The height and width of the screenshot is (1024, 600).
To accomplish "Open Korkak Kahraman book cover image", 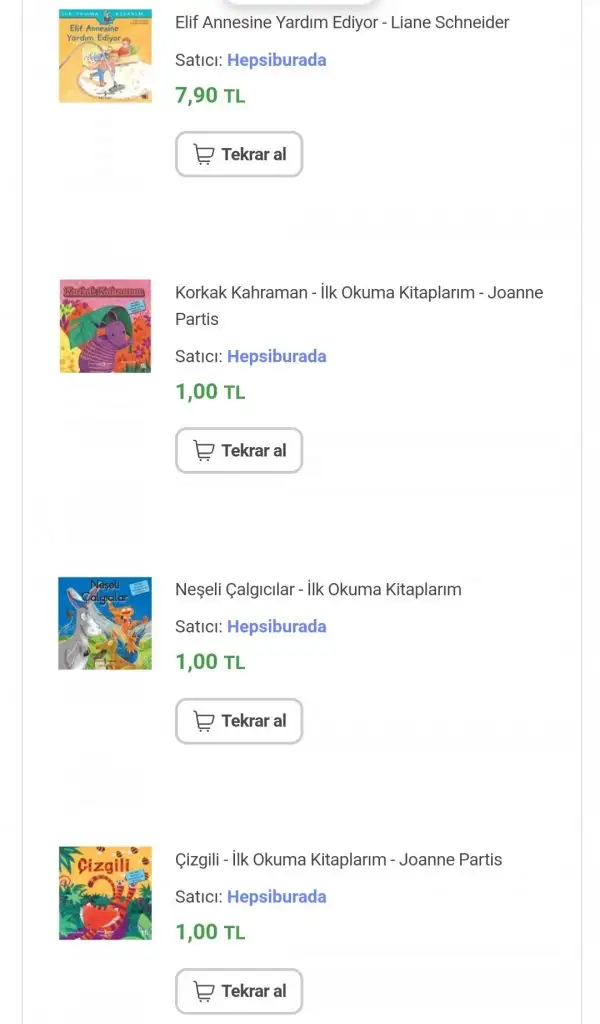I will pos(105,326).
